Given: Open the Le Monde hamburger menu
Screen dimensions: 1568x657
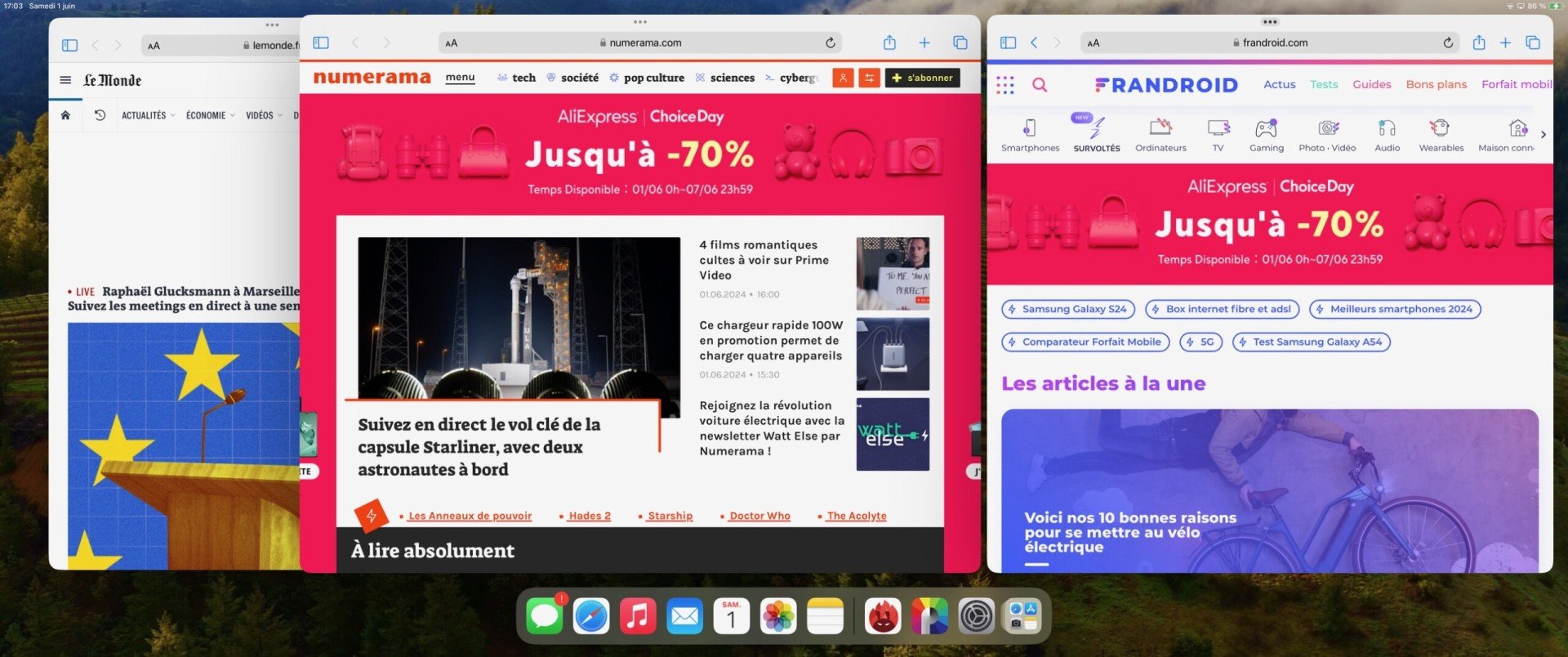Looking at the screenshot, I should click(65, 80).
